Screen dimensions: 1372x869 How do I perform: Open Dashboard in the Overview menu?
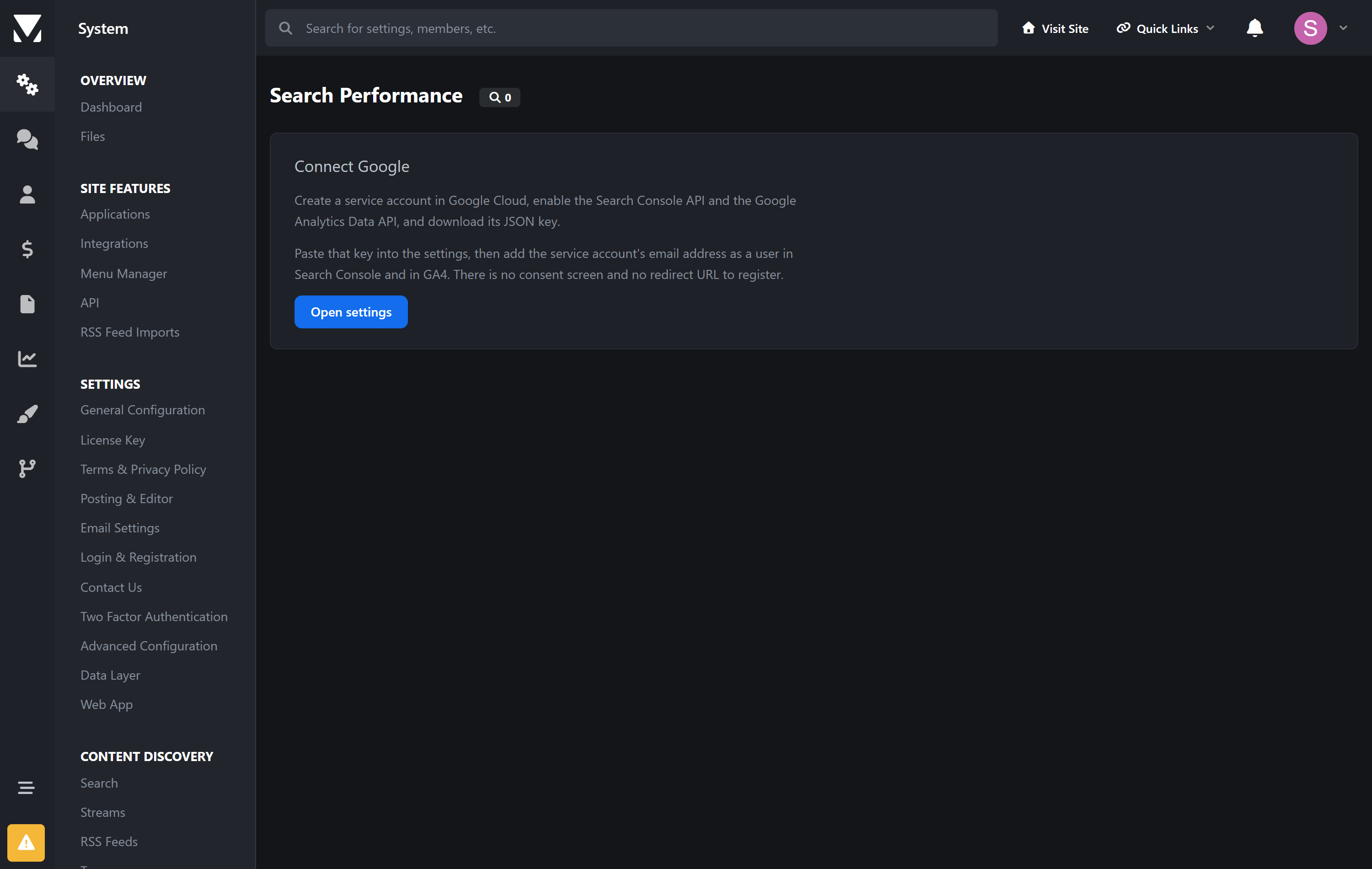click(x=111, y=107)
